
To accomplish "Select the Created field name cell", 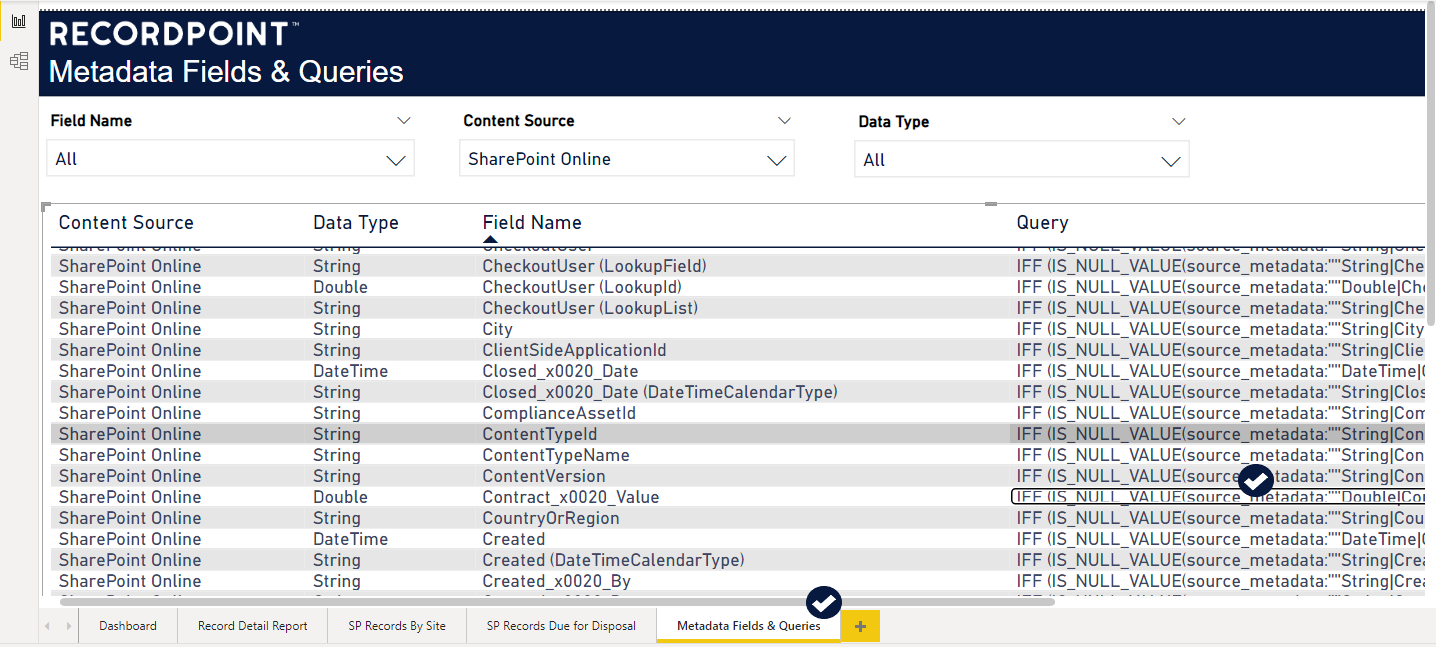I will (514, 539).
